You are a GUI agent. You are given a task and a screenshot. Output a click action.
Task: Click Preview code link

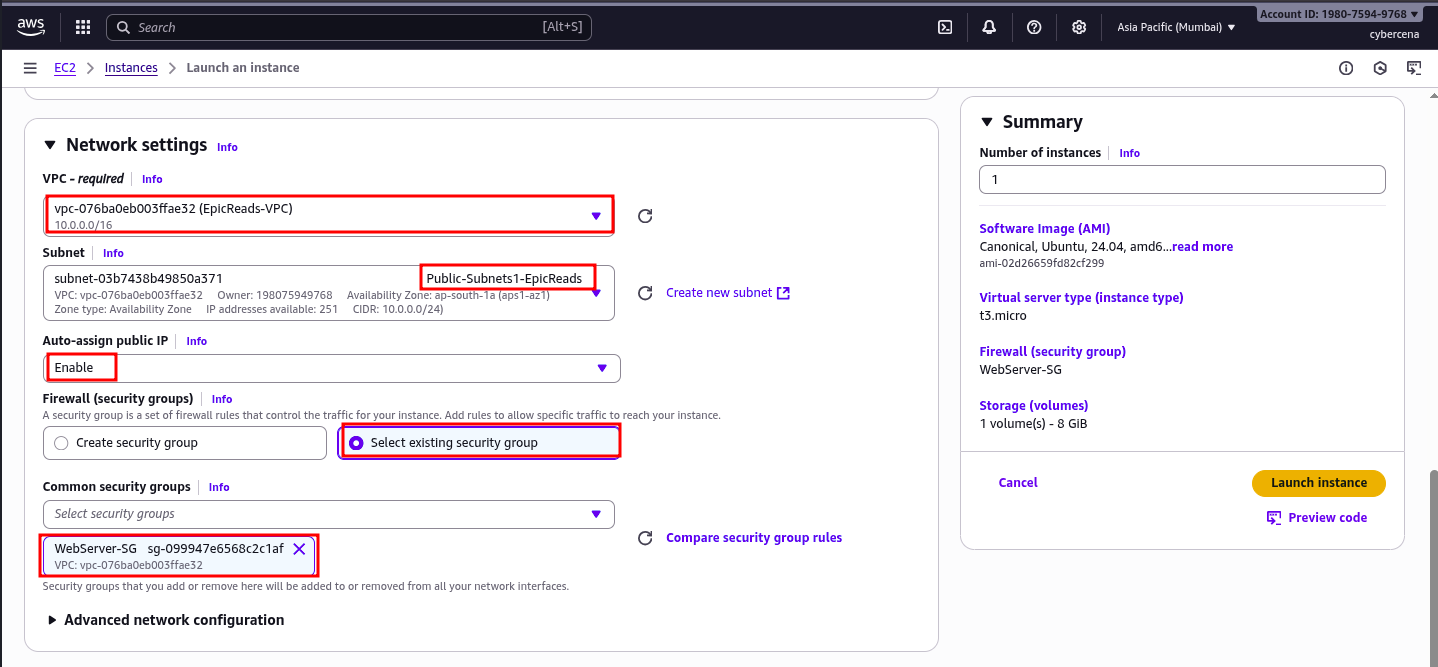[x=1327, y=517]
